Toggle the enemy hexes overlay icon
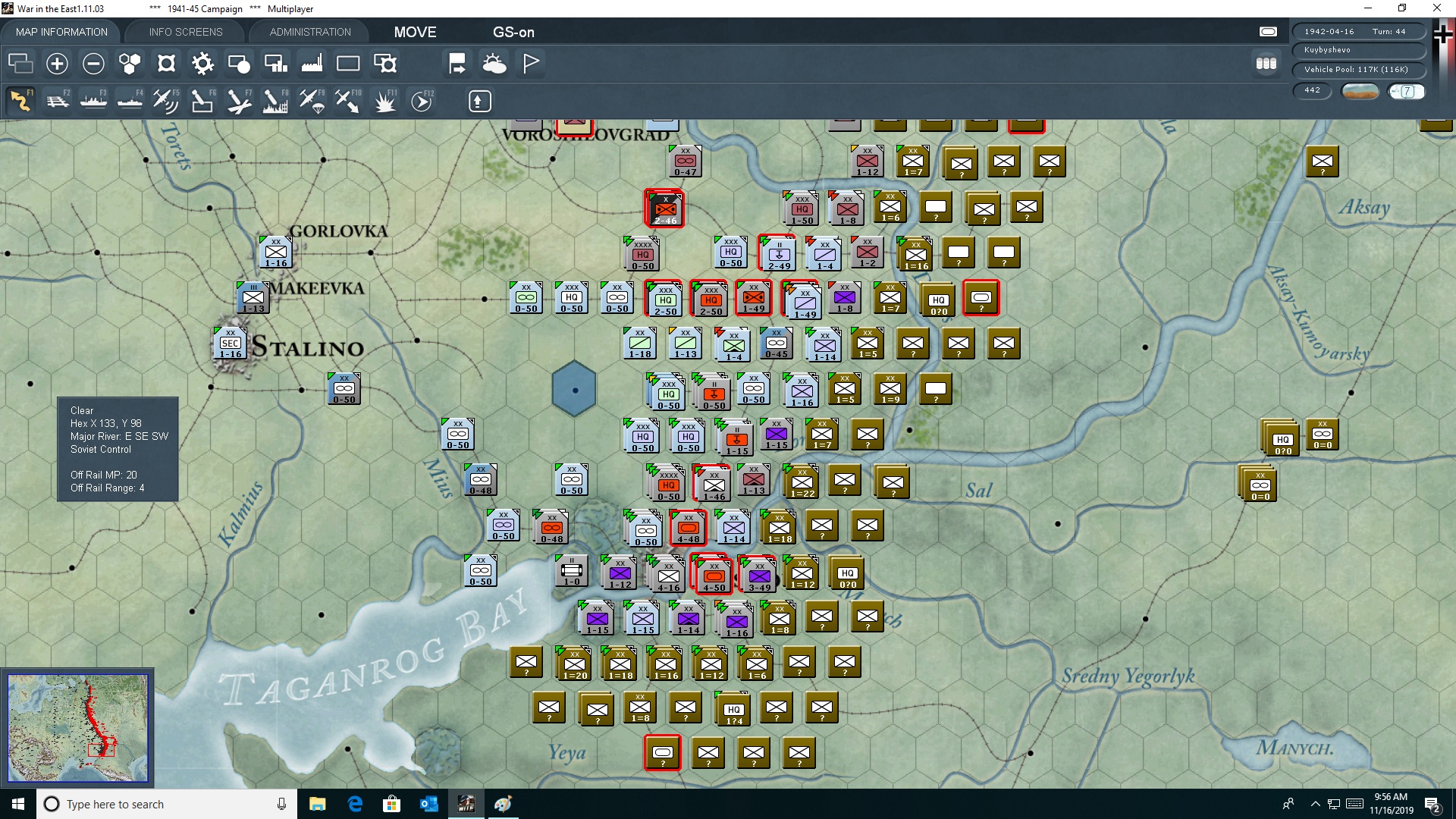This screenshot has width=1456, height=819. [x=166, y=64]
